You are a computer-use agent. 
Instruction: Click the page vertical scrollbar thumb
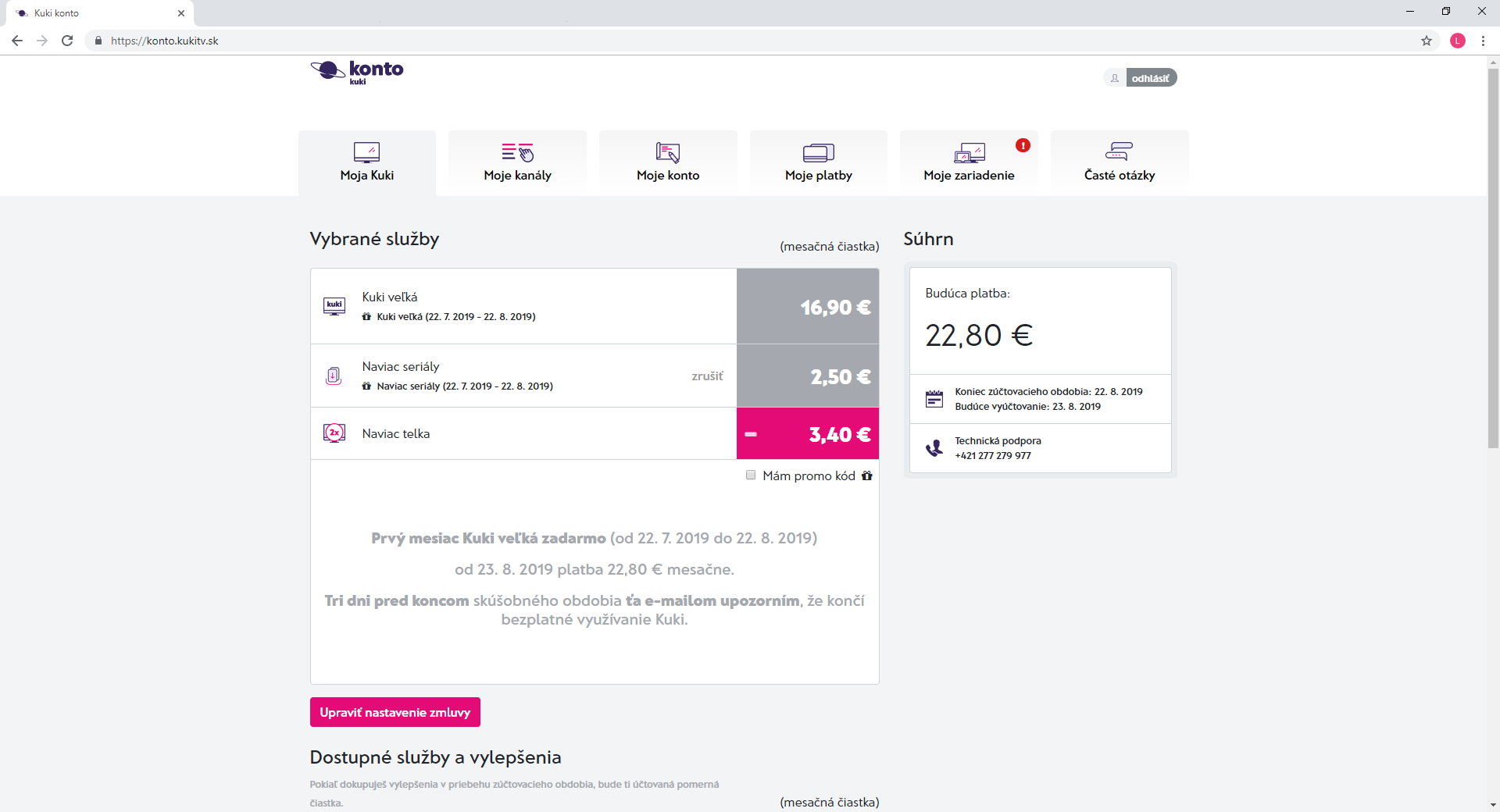[x=1493, y=258]
